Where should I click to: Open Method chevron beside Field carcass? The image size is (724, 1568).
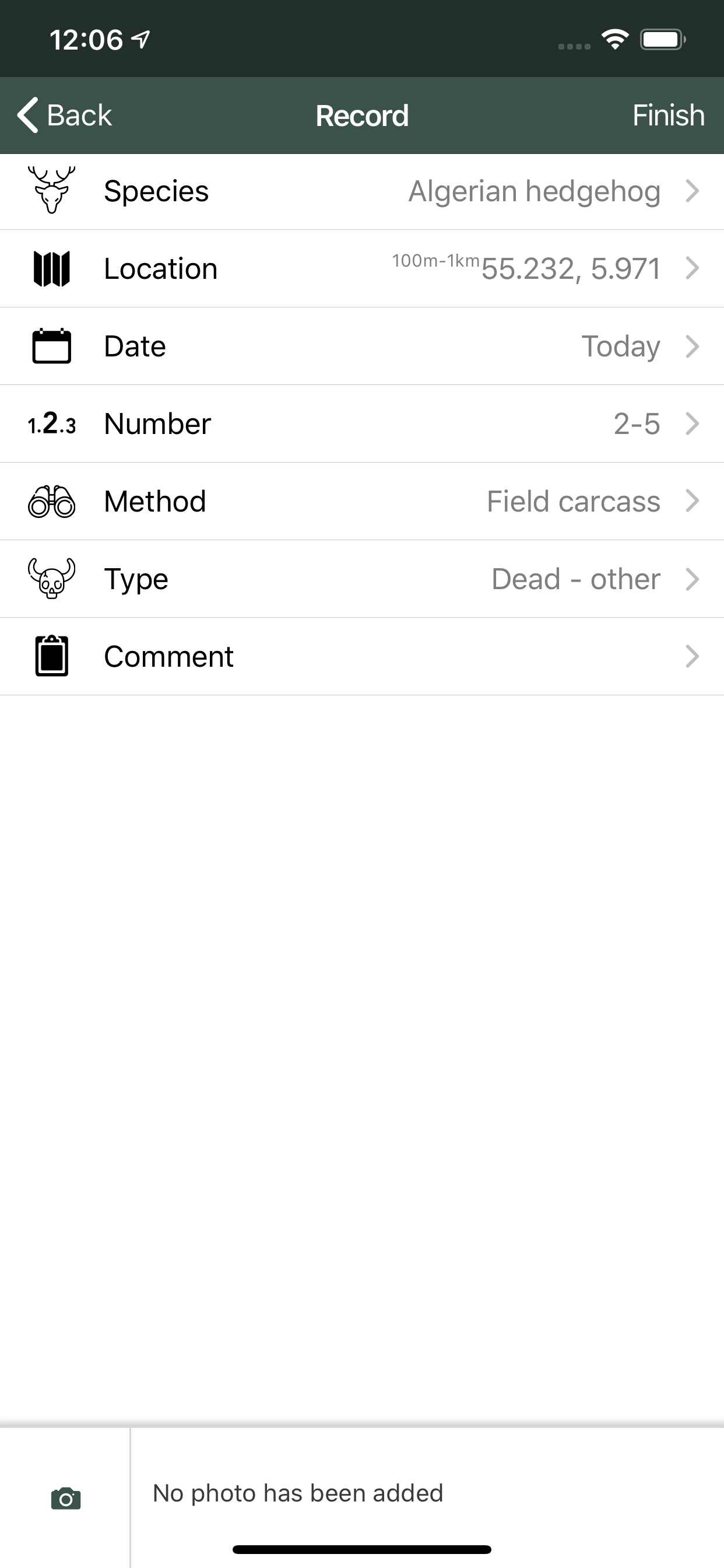[x=693, y=501]
